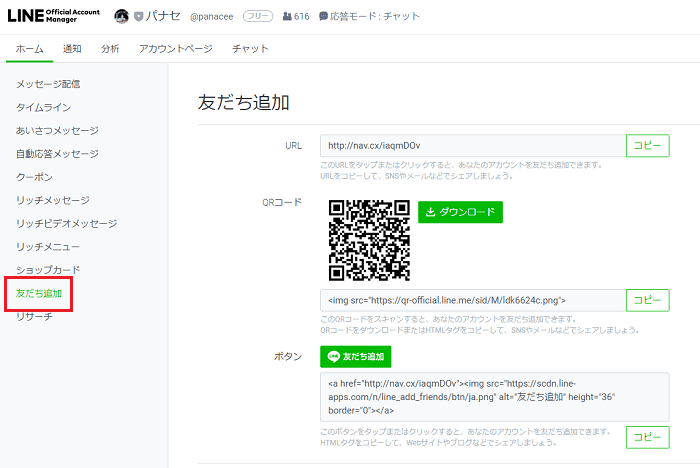Click the 友だち追加 page heading
Image resolution: width=700 pixels, height=468 pixels.
point(244,103)
